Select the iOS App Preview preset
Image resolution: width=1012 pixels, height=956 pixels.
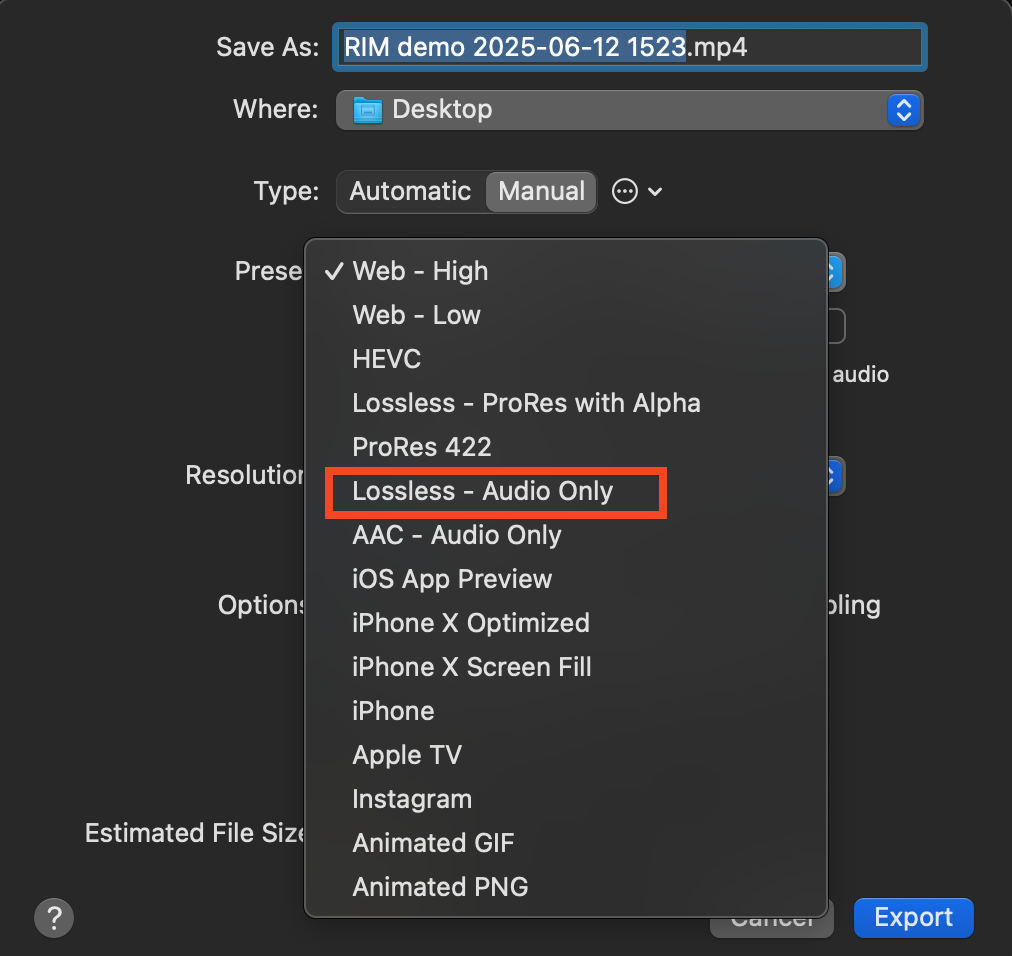coord(452,579)
